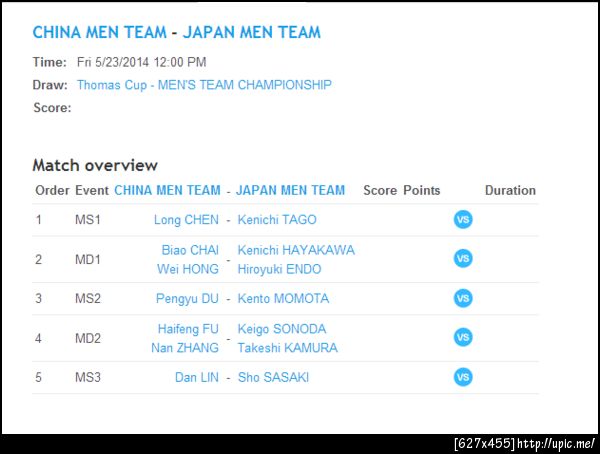Screen dimensions: 600x454
Task: Open Kenichi HAYAKAWA's player page
Action: coord(296,250)
